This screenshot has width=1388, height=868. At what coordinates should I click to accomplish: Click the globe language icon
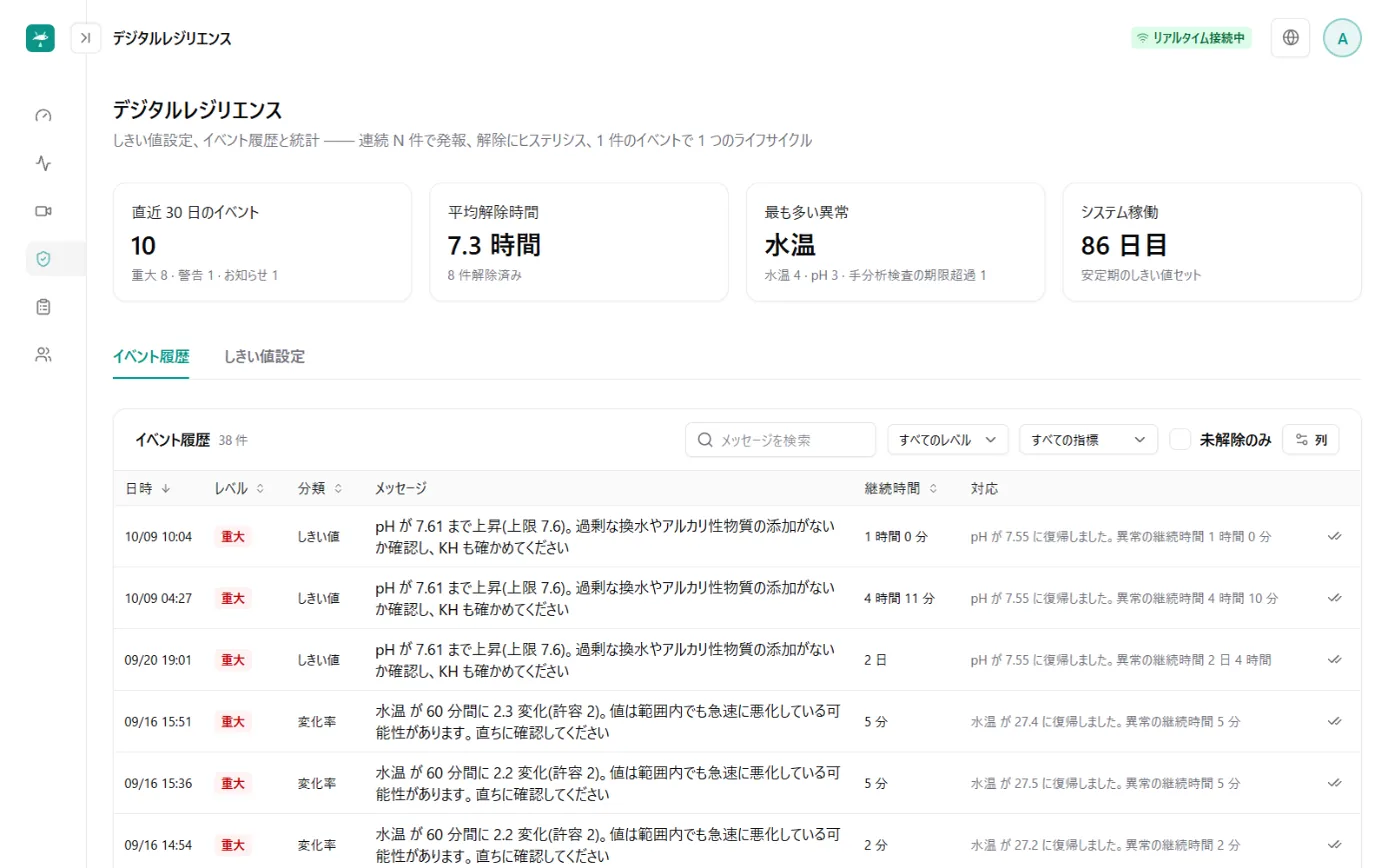pyautogui.click(x=1290, y=38)
